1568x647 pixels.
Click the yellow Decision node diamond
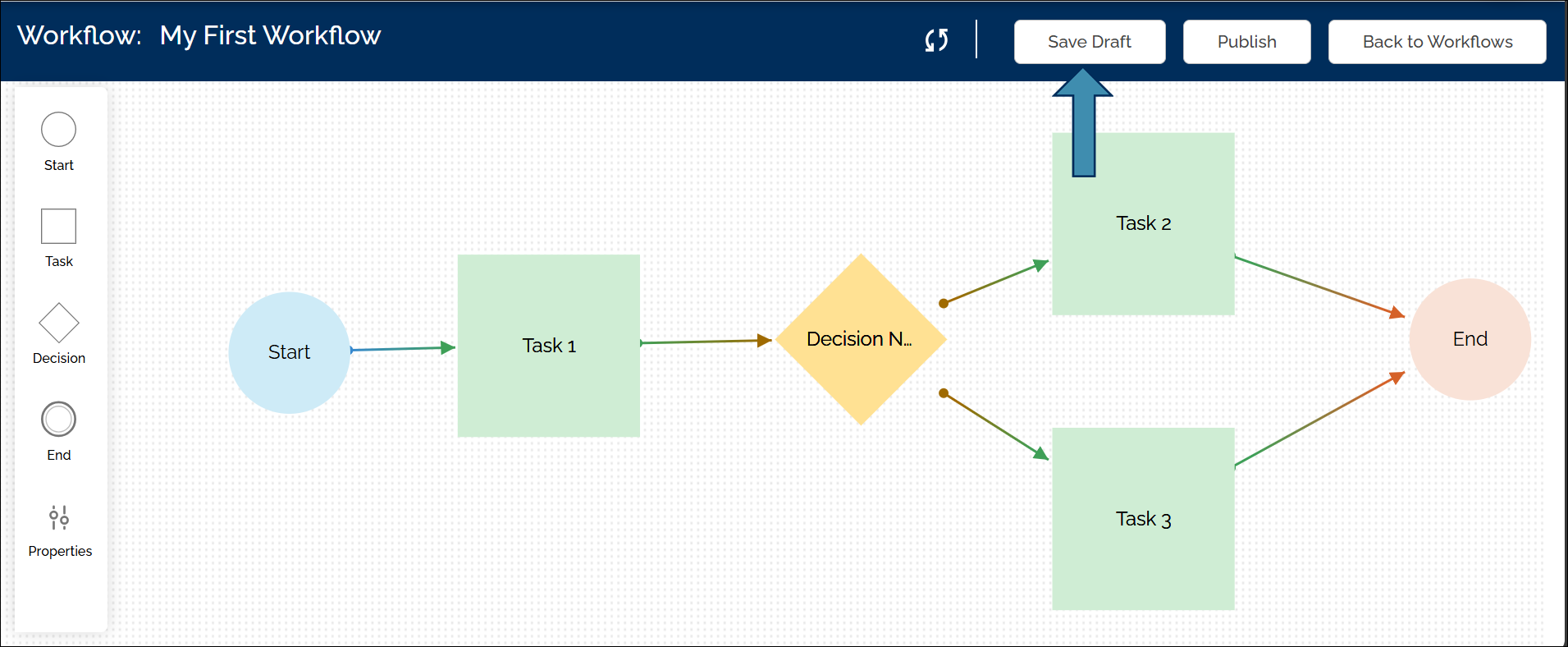tap(860, 339)
